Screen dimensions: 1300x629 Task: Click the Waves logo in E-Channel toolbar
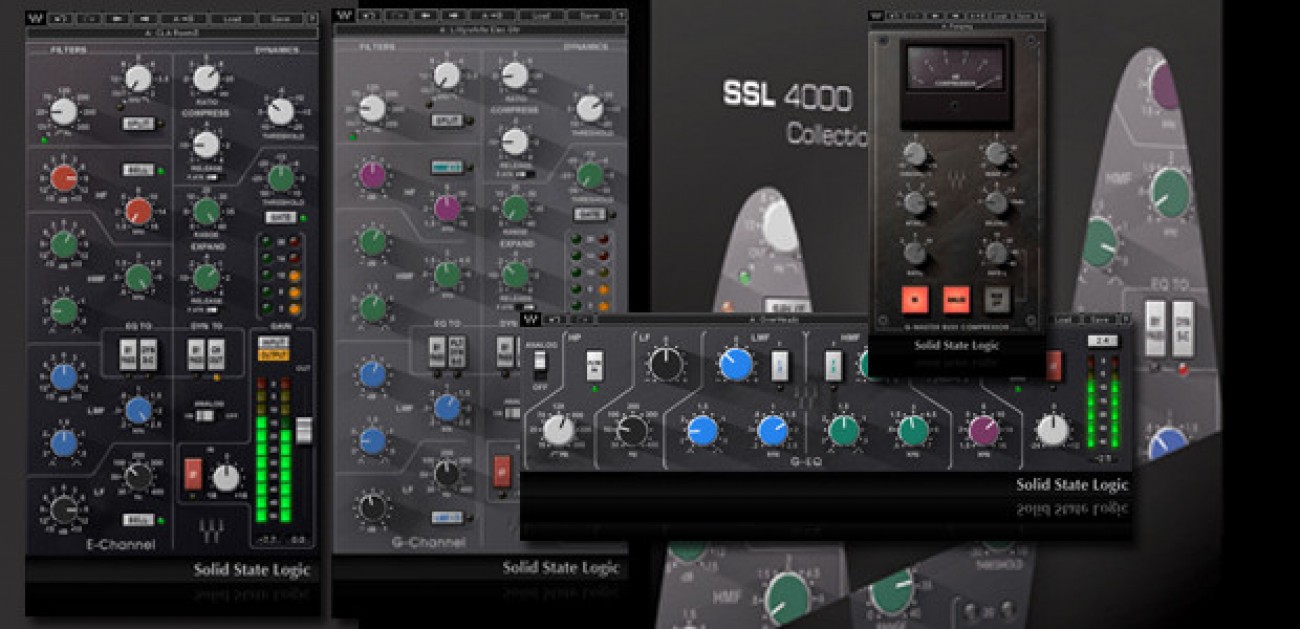(x=35, y=17)
